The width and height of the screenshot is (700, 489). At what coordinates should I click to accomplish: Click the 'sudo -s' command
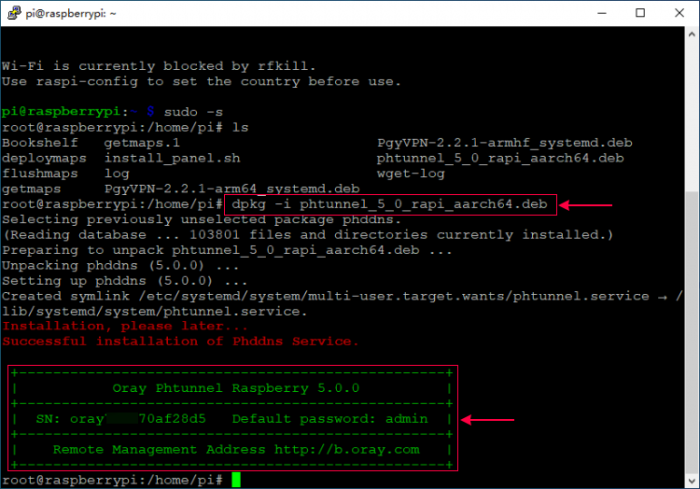coord(193,112)
